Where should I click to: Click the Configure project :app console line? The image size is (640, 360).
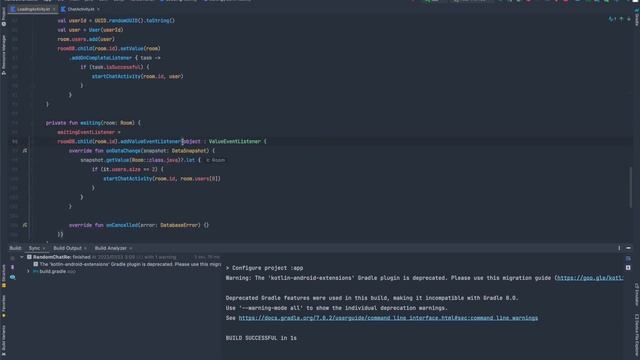(264, 268)
